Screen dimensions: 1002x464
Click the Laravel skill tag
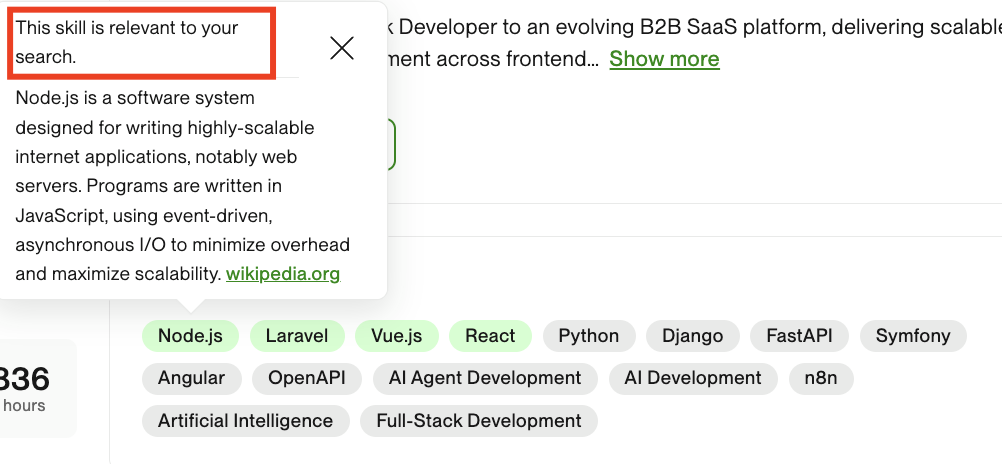coord(297,336)
